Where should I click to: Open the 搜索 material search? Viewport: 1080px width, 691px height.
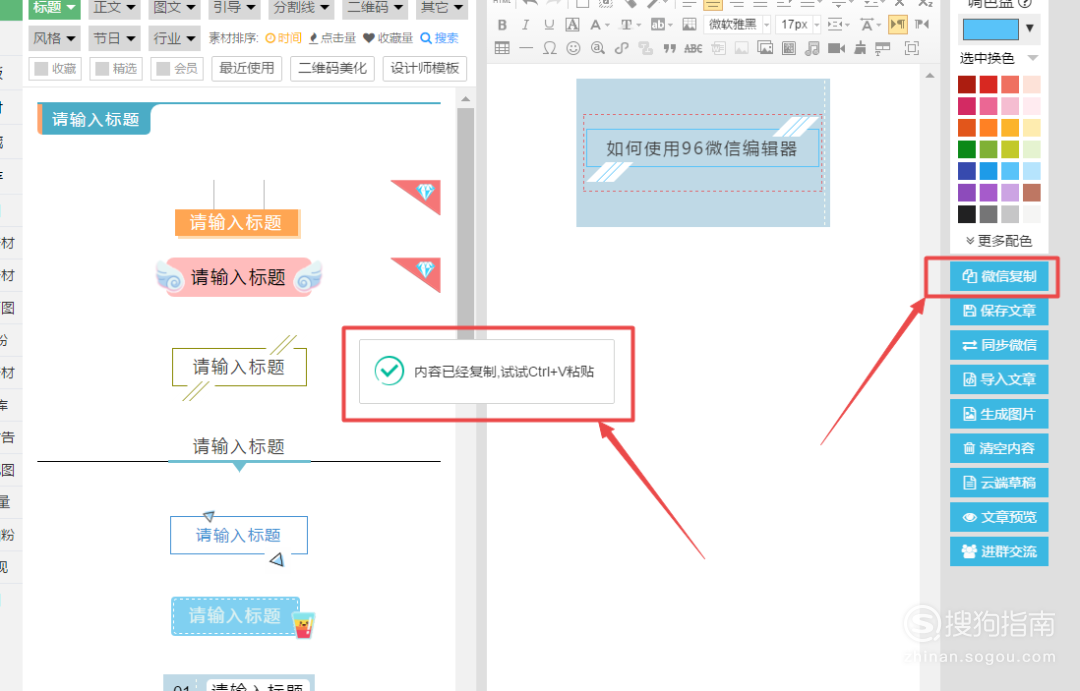[x=439, y=38]
